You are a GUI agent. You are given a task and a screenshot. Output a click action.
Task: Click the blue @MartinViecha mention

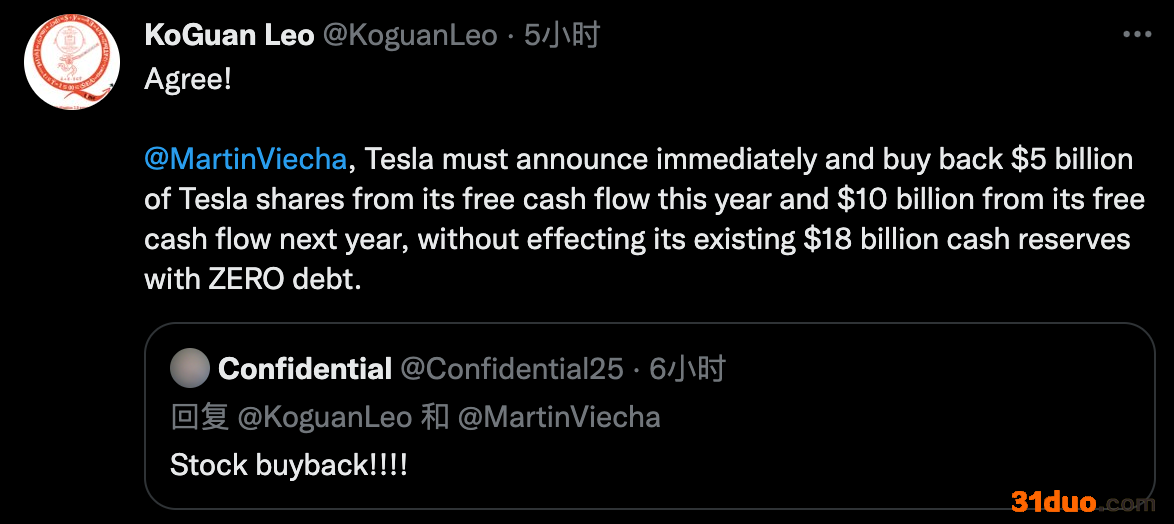click(x=246, y=159)
